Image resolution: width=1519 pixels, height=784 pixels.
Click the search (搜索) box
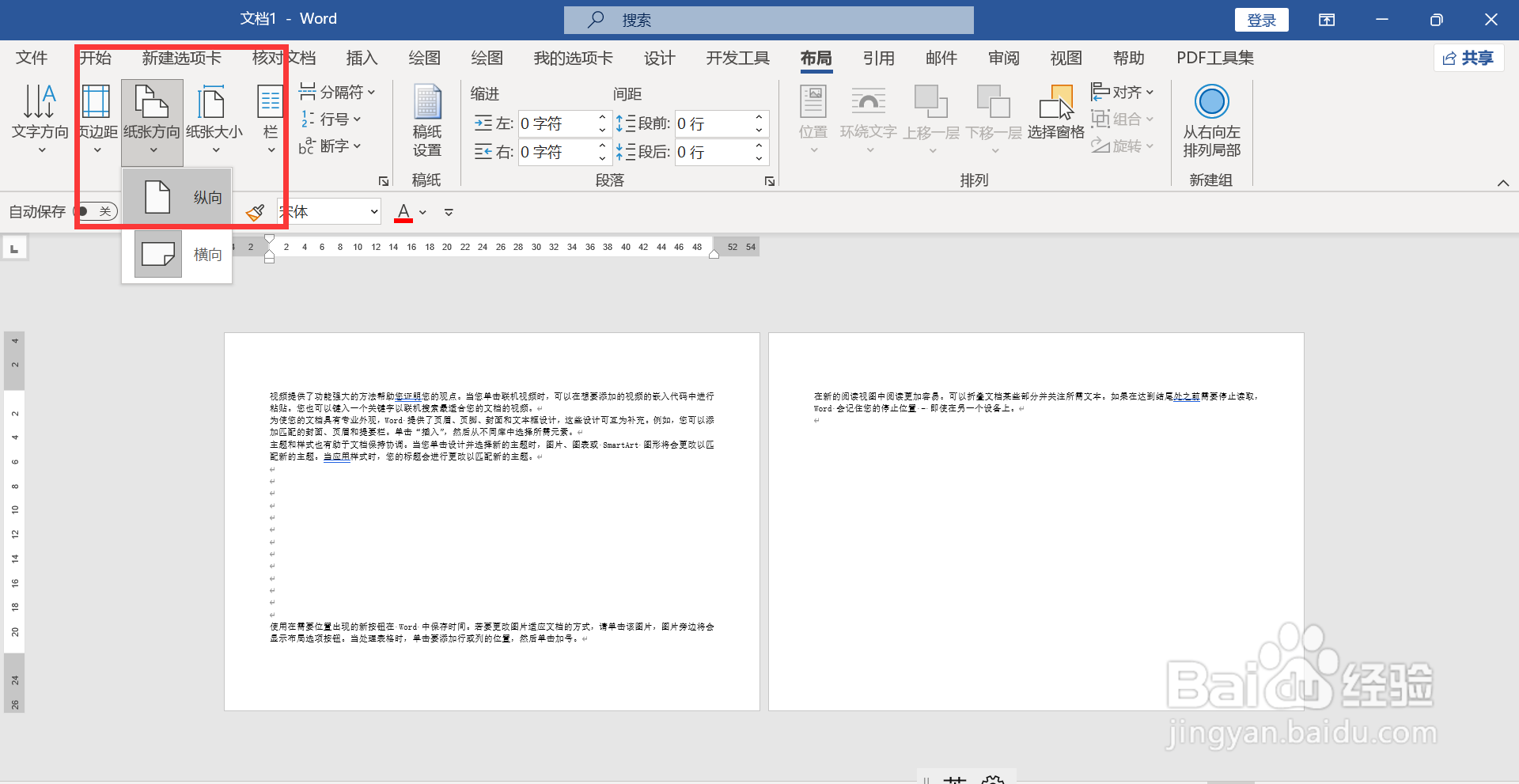pos(768,20)
